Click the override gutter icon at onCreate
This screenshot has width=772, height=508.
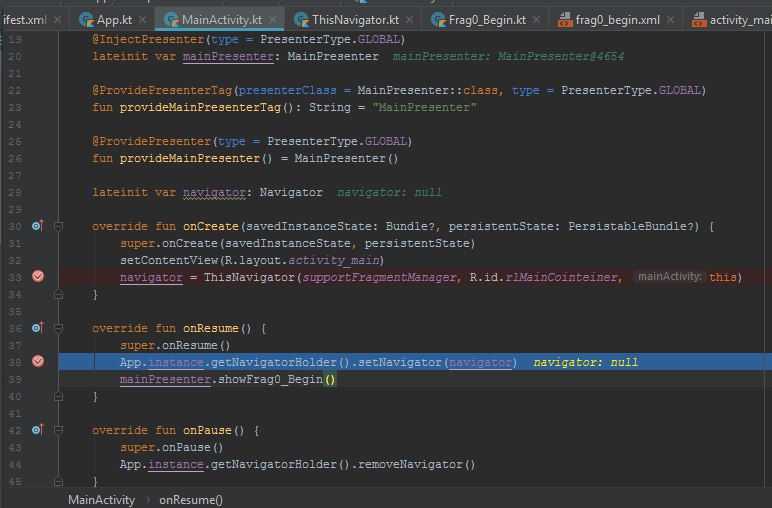38,226
